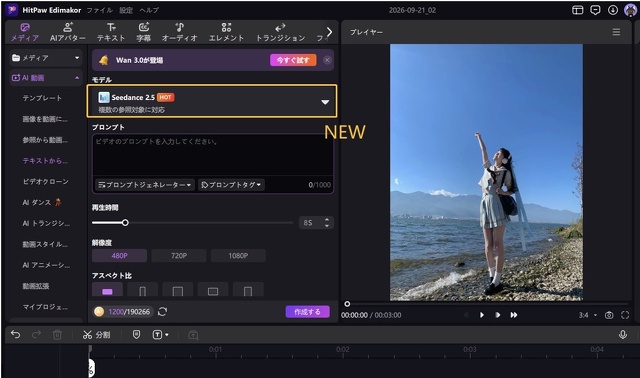Show more tabs with right chevron

coord(329,32)
